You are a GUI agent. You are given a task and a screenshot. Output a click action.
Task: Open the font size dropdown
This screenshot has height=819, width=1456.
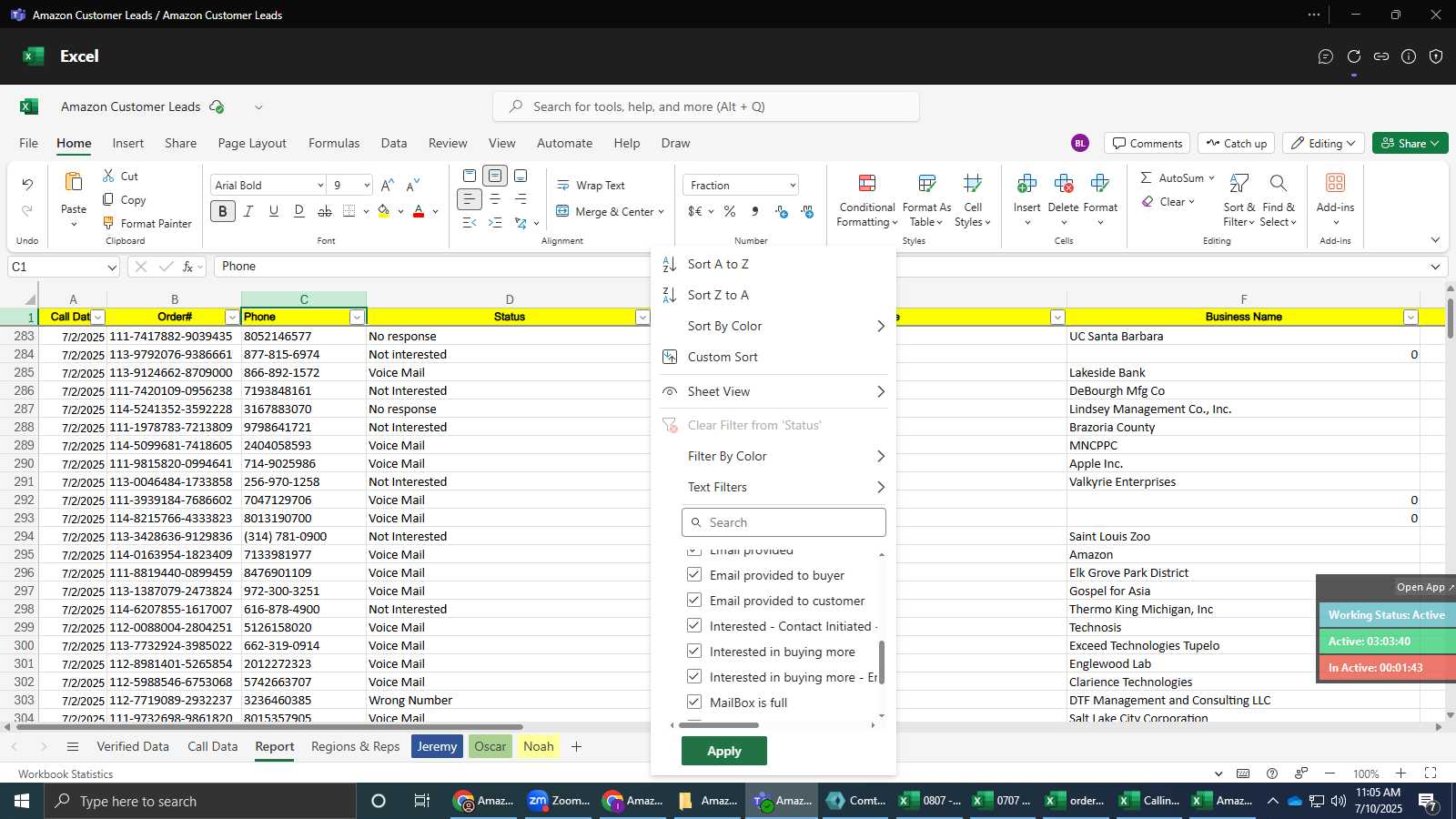367,185
